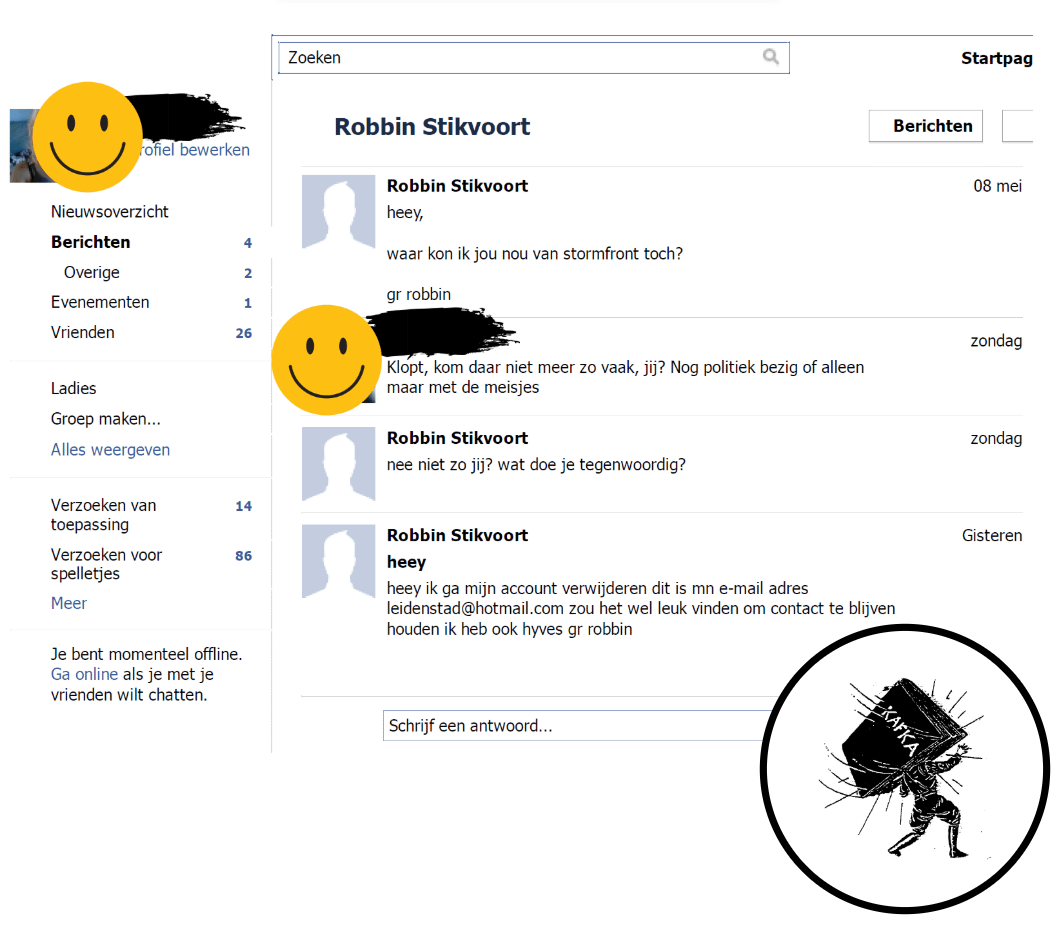Open the Vrienden list in the sidebar

[83, 333]
